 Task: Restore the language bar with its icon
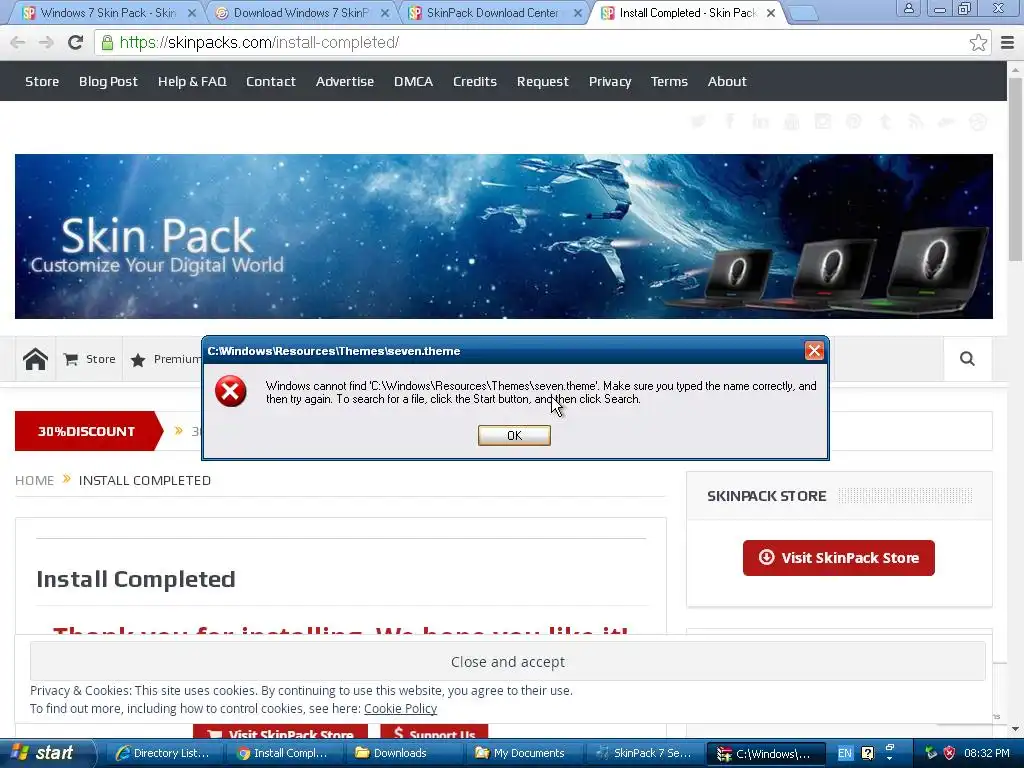point(889,748)
